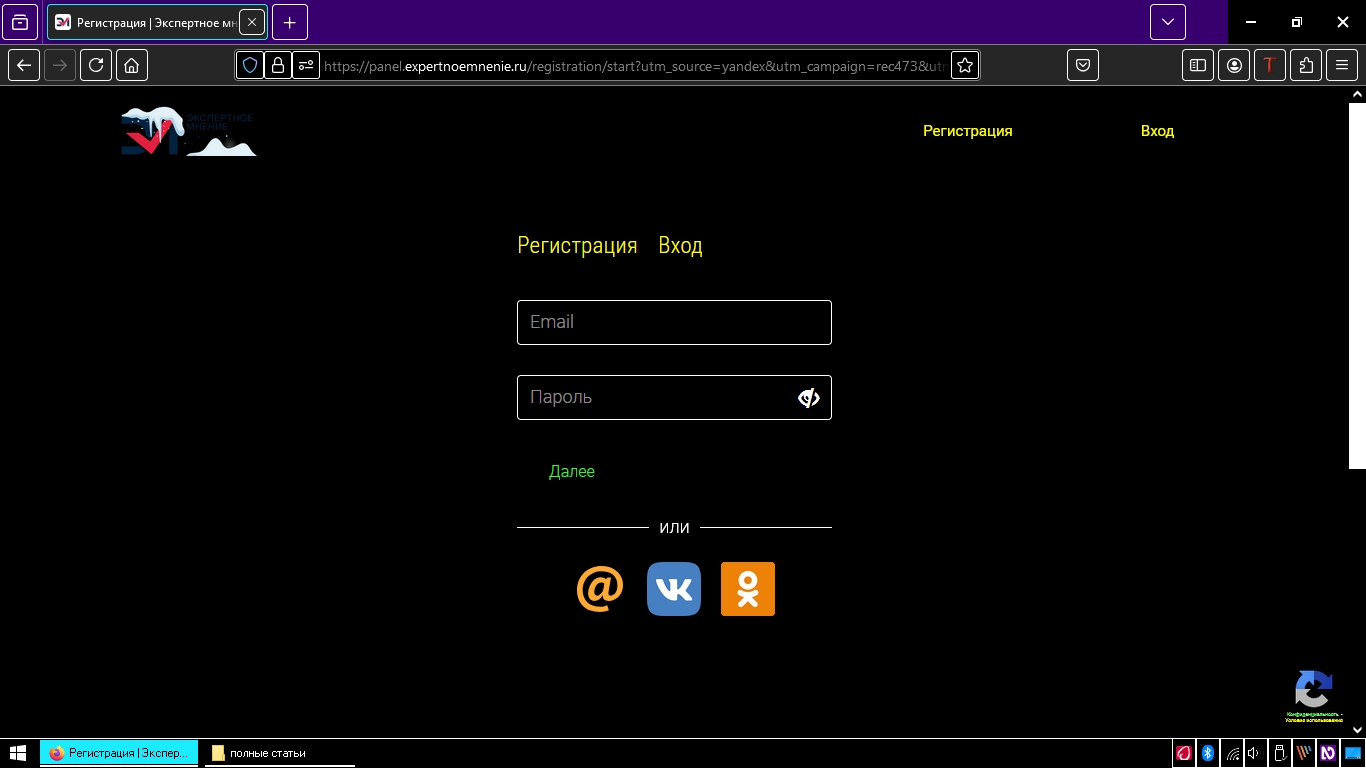Open the extensions puzzle menu

pyautogui.click(x=1306, y=65)
